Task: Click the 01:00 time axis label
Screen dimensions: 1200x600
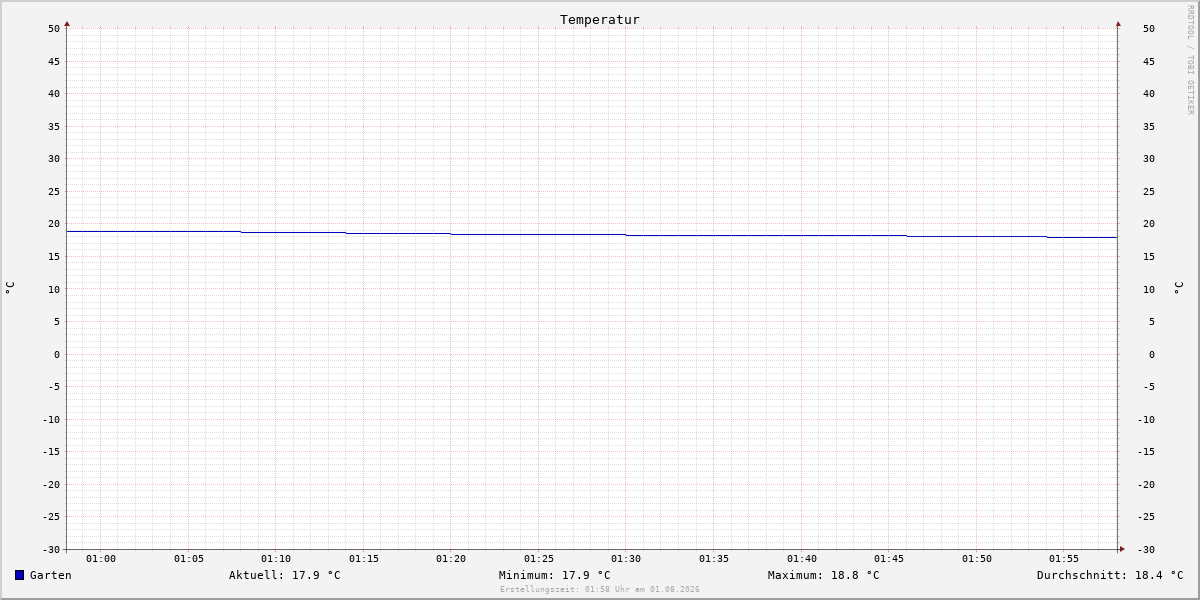Action: [x=101, y=559]
